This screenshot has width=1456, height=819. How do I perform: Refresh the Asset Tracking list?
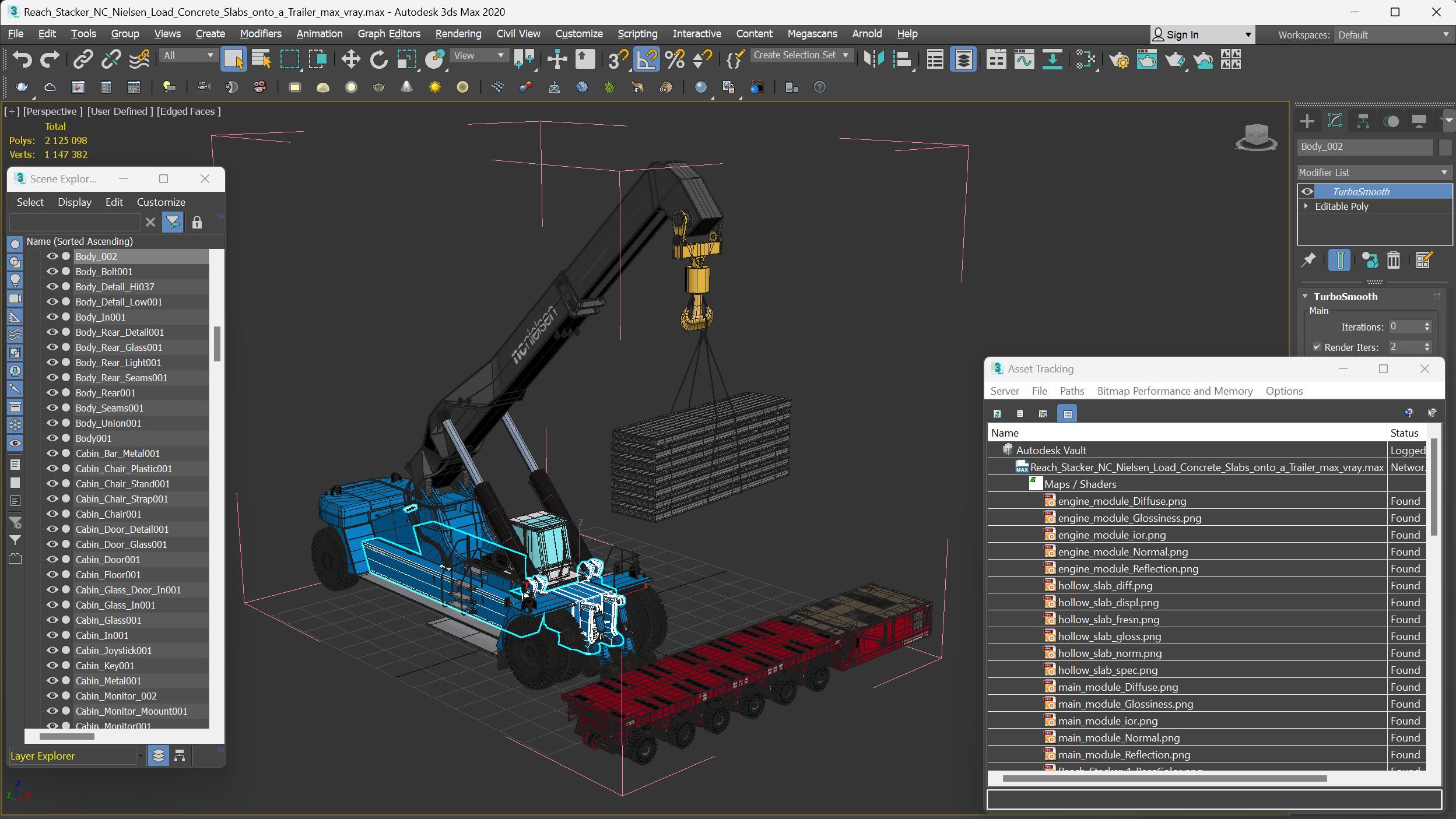click(997, 414)
